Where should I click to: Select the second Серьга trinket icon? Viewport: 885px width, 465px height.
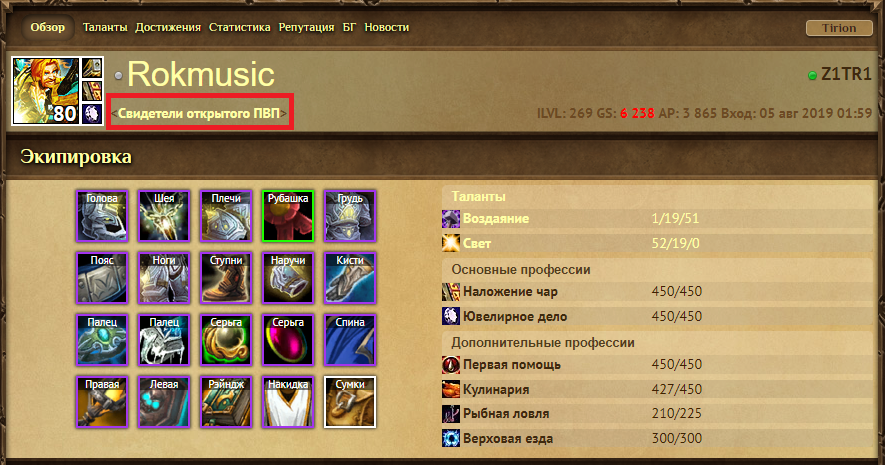click(288, 340)
